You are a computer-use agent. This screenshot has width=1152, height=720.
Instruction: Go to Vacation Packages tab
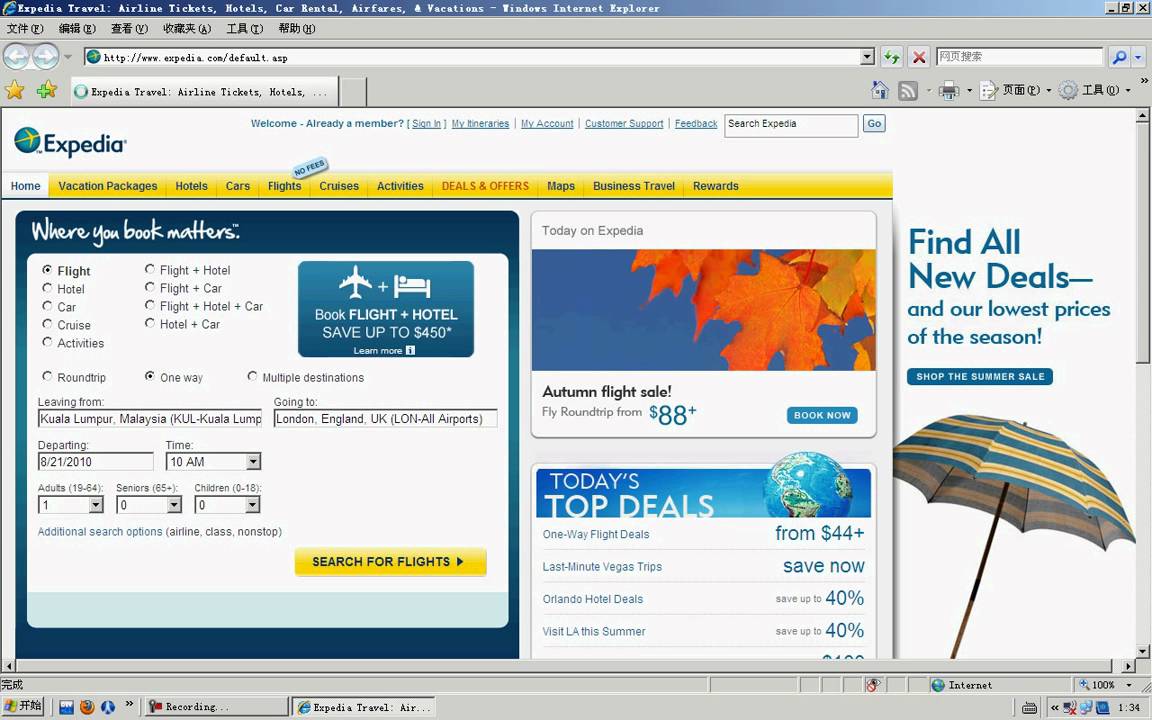(108, 186)
